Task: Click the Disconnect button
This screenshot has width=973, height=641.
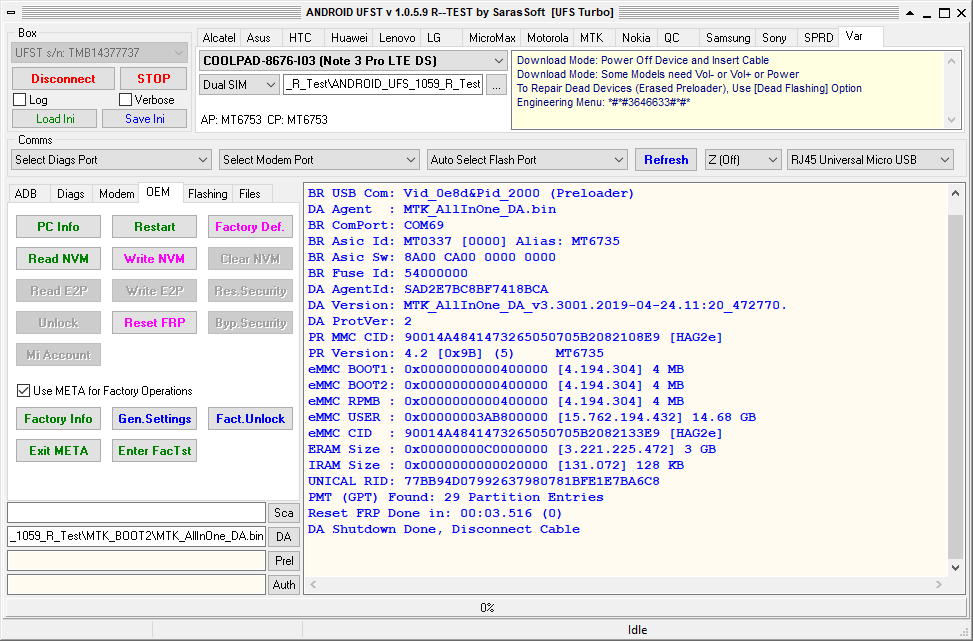Action: (63, 79)
